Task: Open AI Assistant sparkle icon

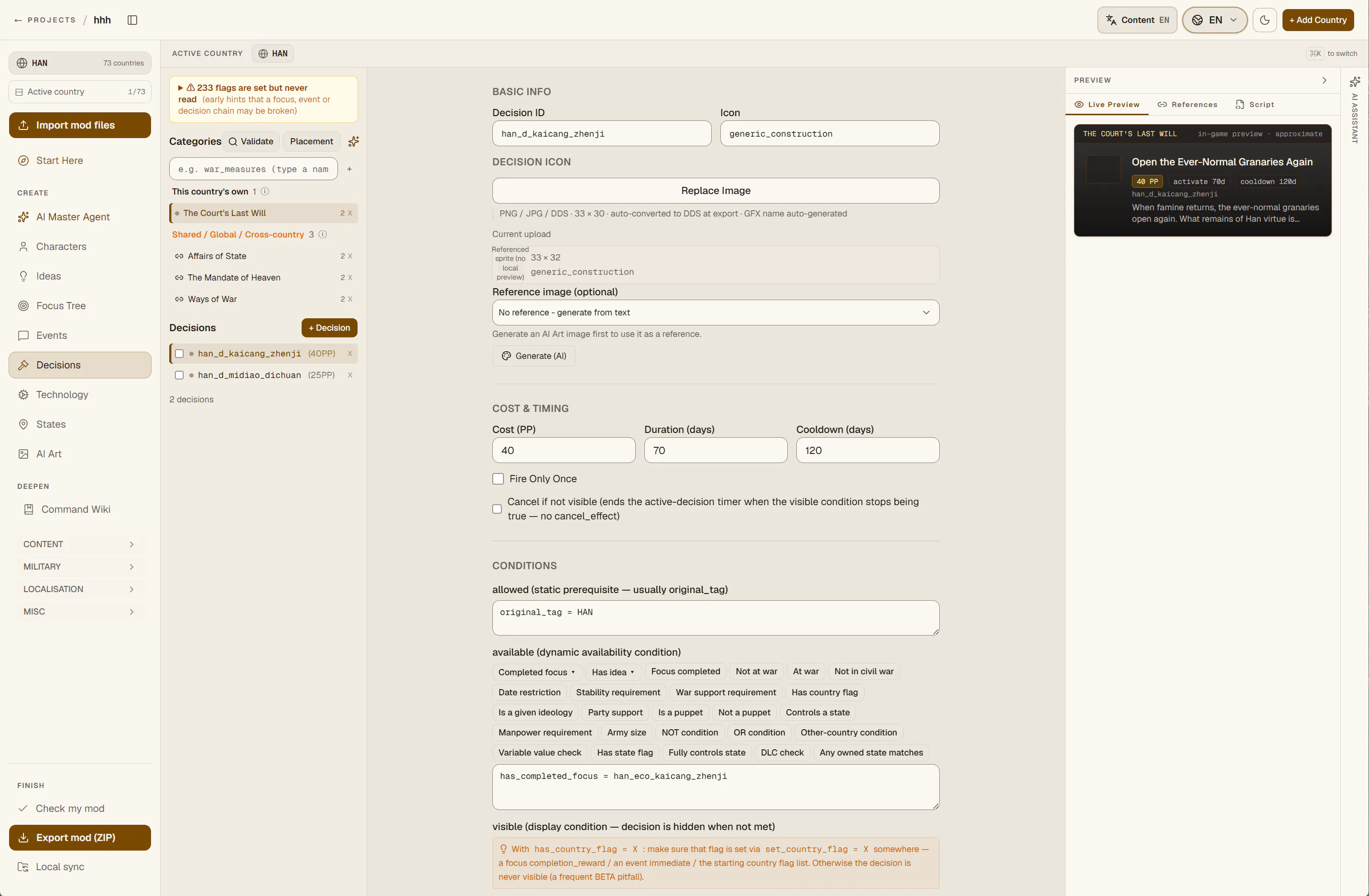Action: click(x=1355, y=82)
